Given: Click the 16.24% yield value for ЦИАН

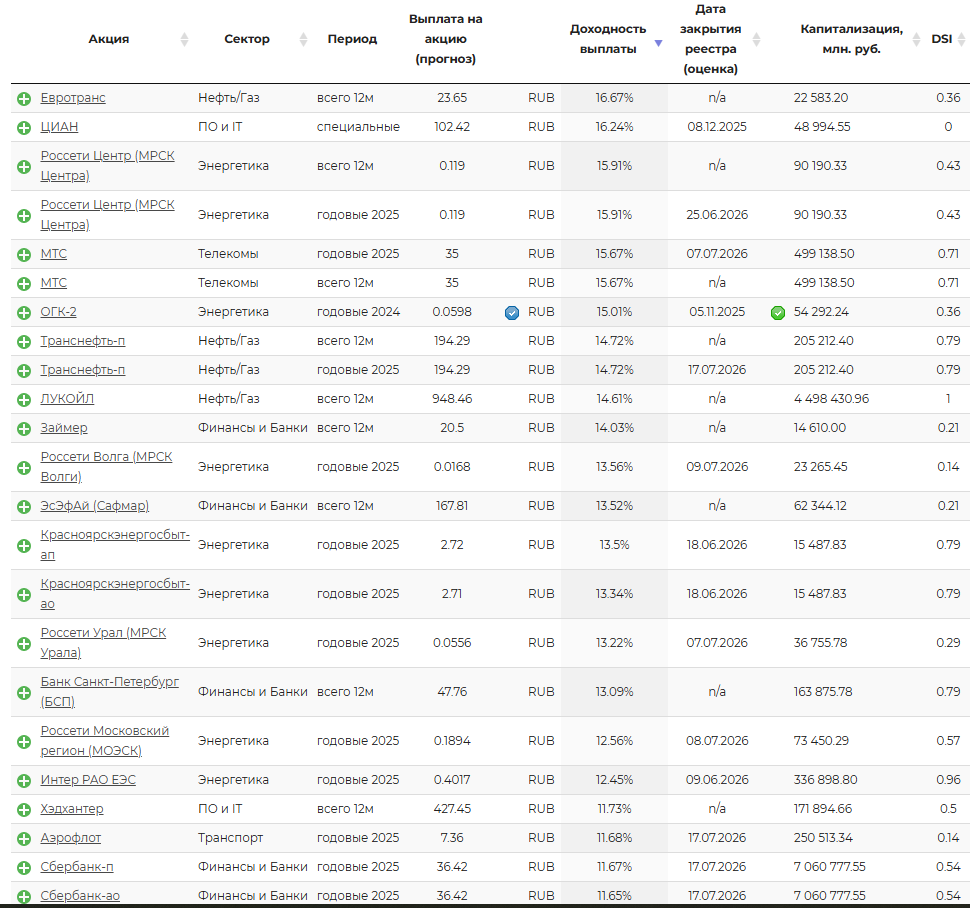Looking at the screenshot, I should point(614,127).
